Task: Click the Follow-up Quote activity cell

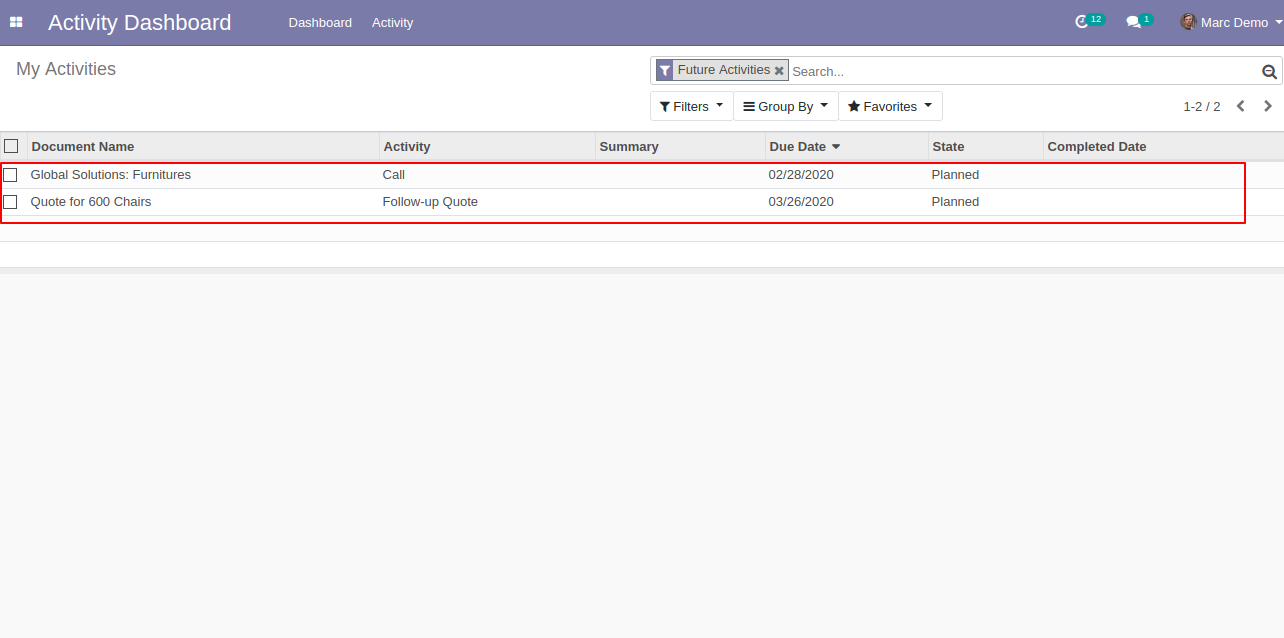Action: pos(430,202)
